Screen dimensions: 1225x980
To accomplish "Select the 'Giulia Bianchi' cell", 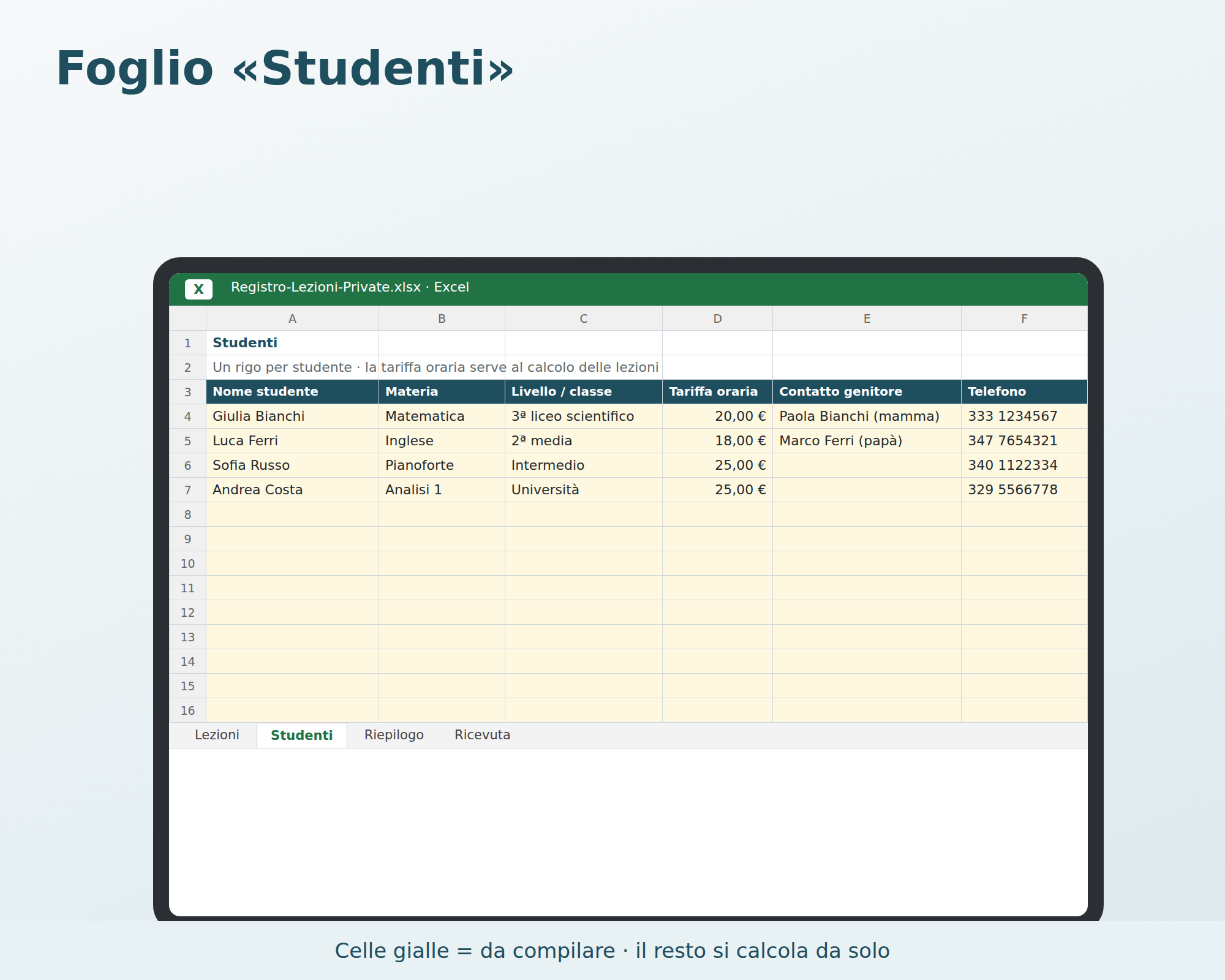I will pos(292,417).
